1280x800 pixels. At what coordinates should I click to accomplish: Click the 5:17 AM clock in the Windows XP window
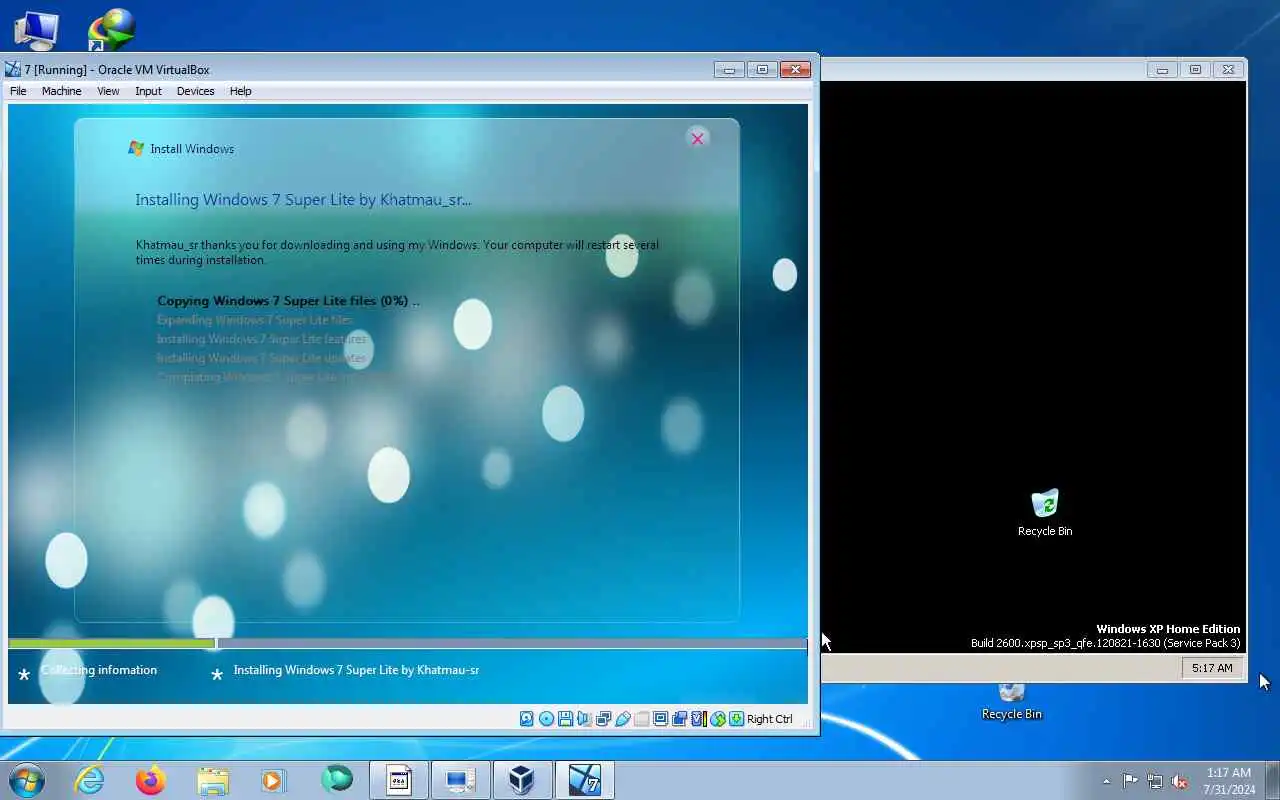1212,668
